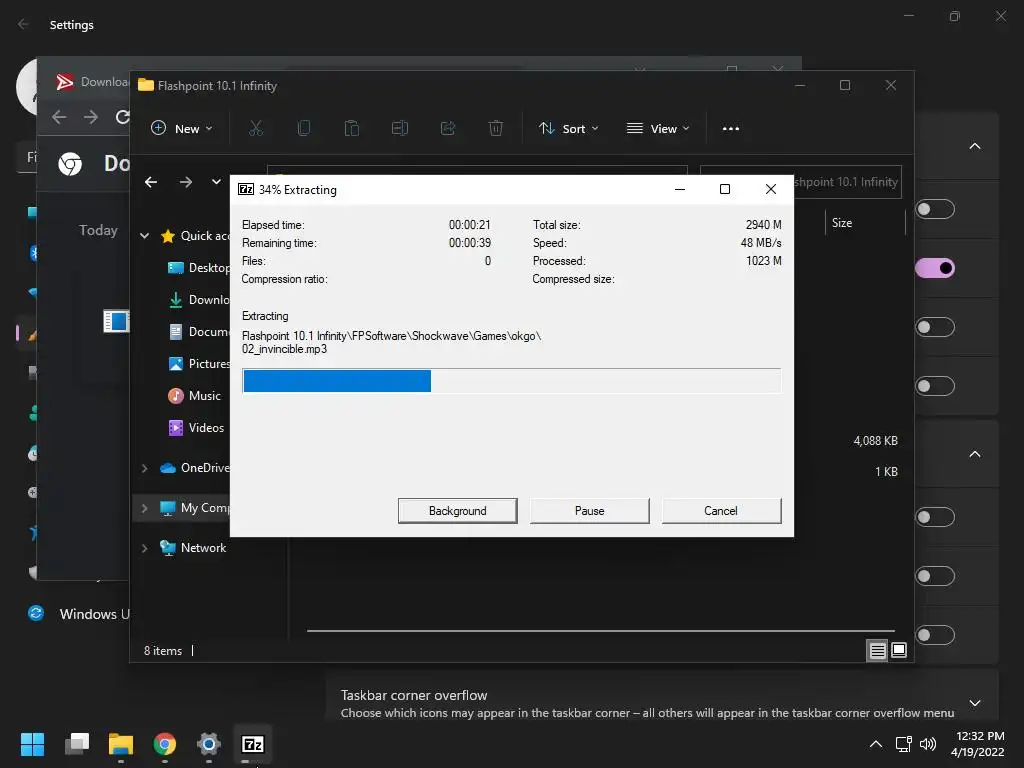Click the Copy icon in Explorer toolbar
The width and height of the screenshot is (1024, 768).
pos(304,129)
